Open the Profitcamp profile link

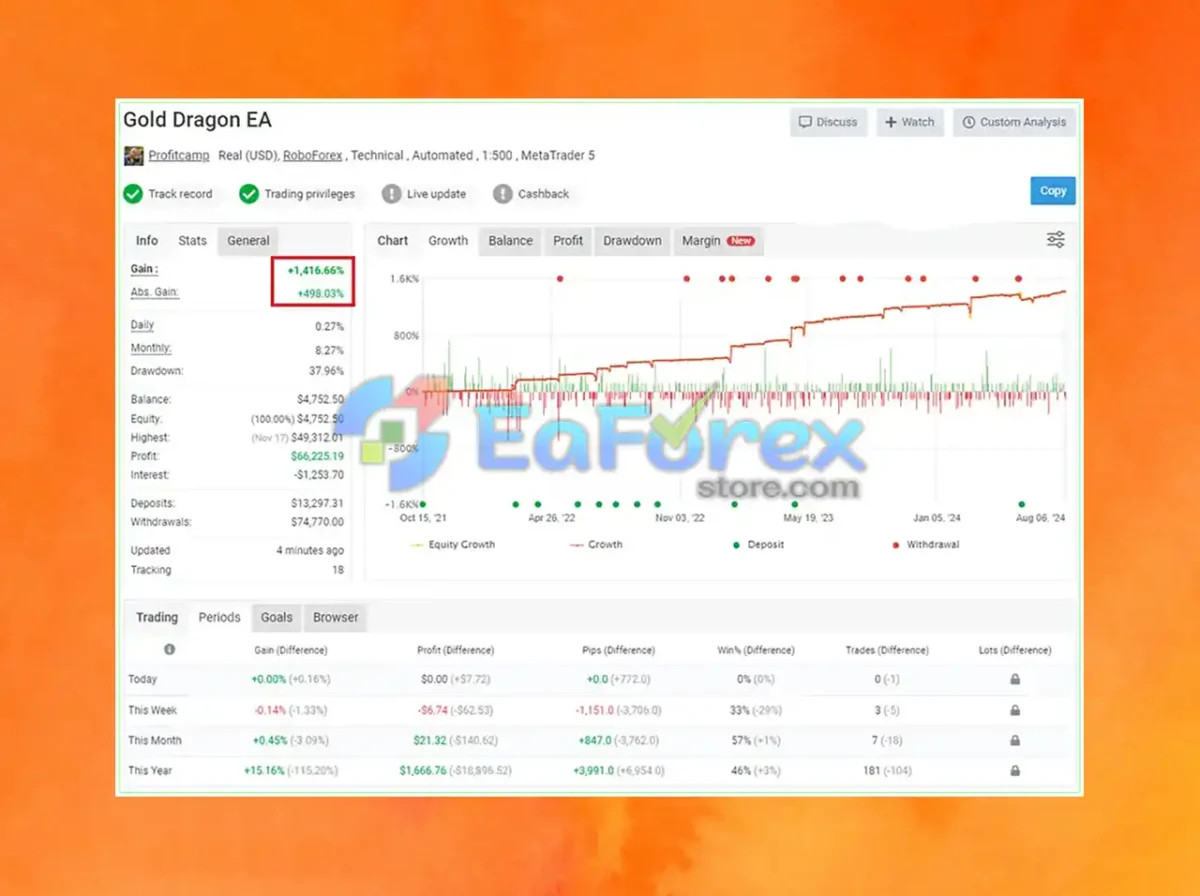tap(179, 156)
